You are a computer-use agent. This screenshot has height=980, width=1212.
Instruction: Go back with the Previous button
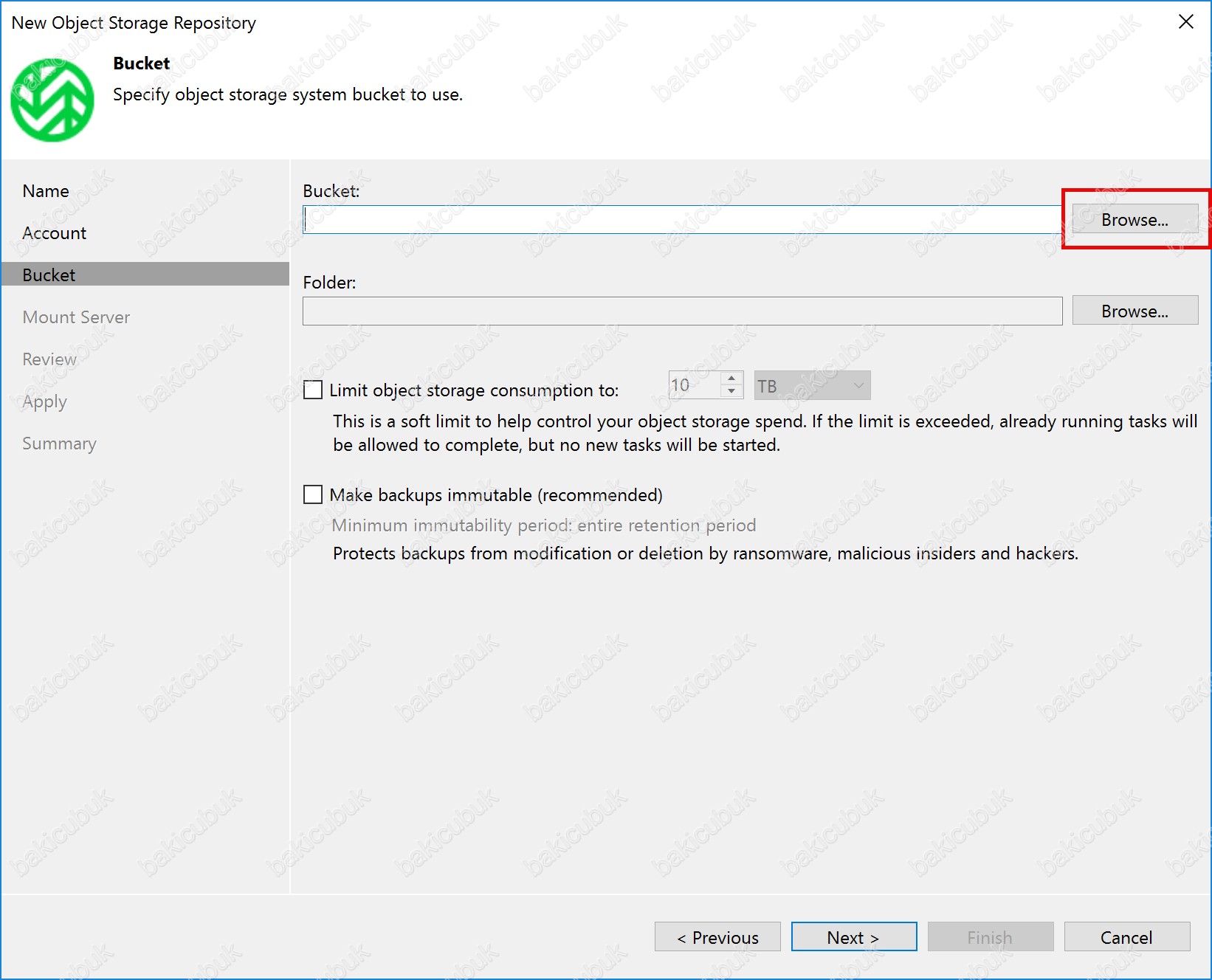[717, 937]
